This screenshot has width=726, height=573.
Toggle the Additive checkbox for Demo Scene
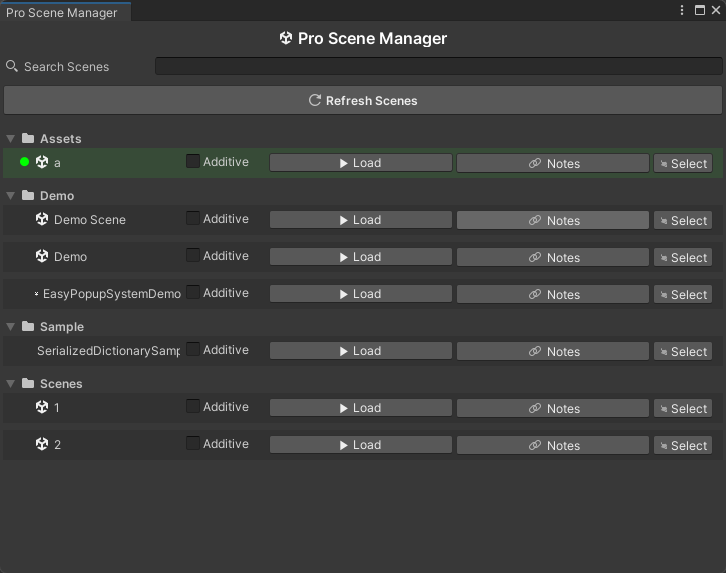point(193,218)
